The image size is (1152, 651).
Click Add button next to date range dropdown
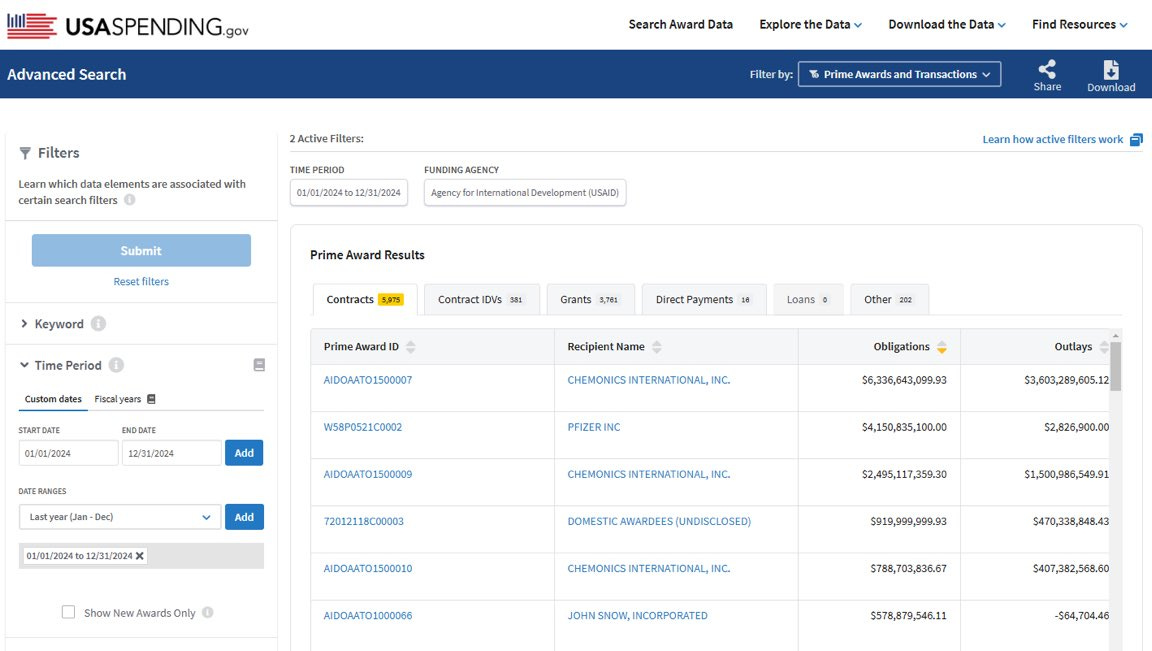[x=244, y=517]
